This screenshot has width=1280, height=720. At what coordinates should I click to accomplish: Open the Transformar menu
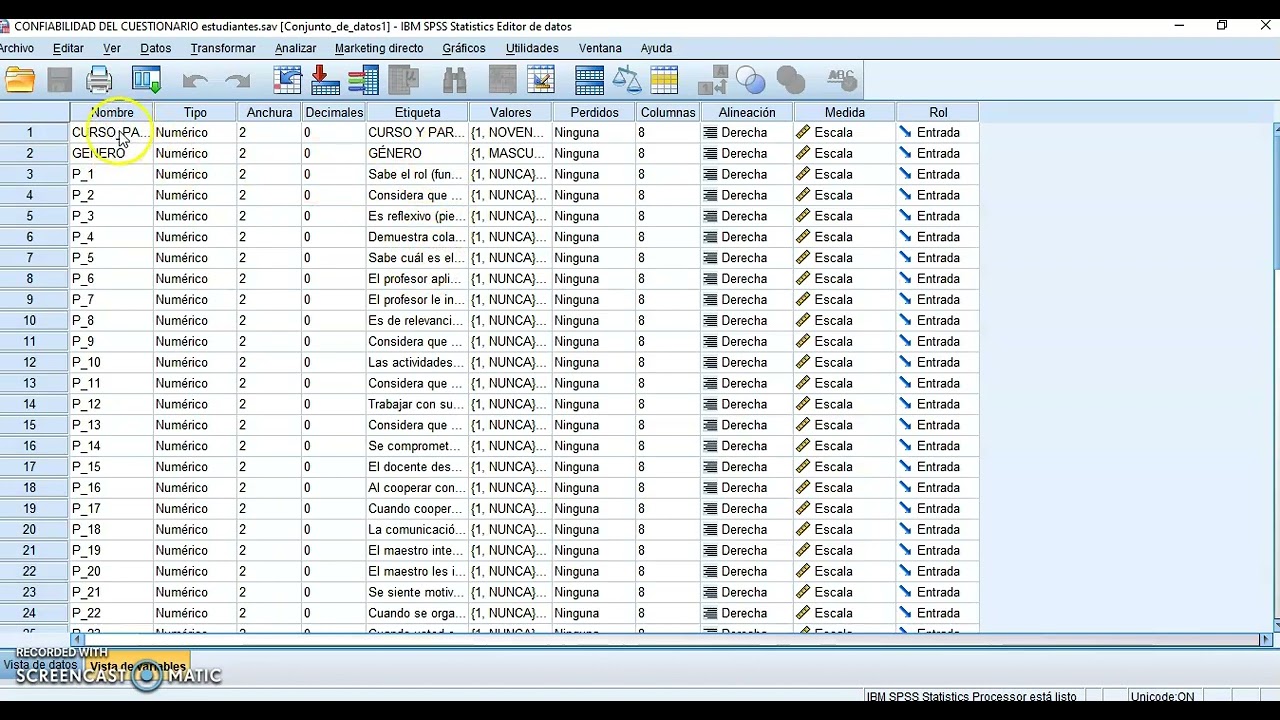click(x=223, y=48)
